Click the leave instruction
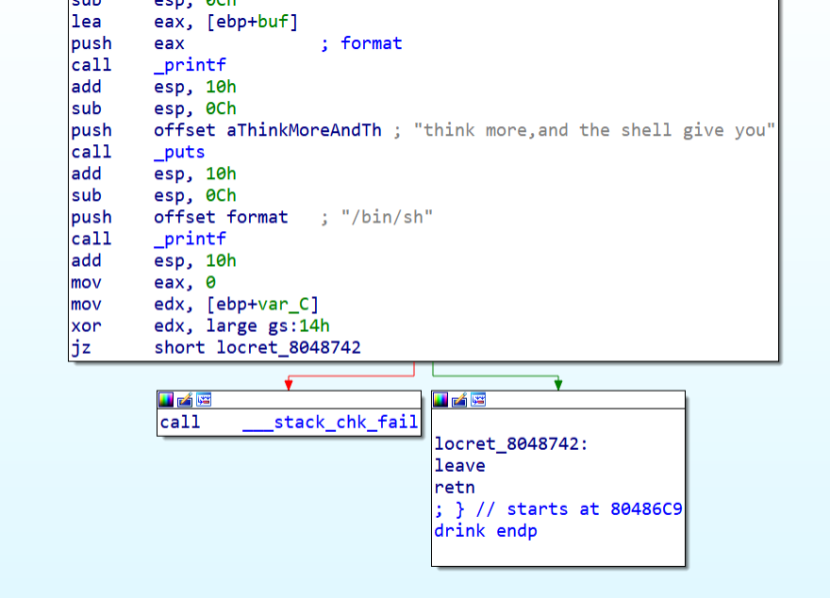Image resolution: width=831 pixels, height=599 pixels. 460,466
